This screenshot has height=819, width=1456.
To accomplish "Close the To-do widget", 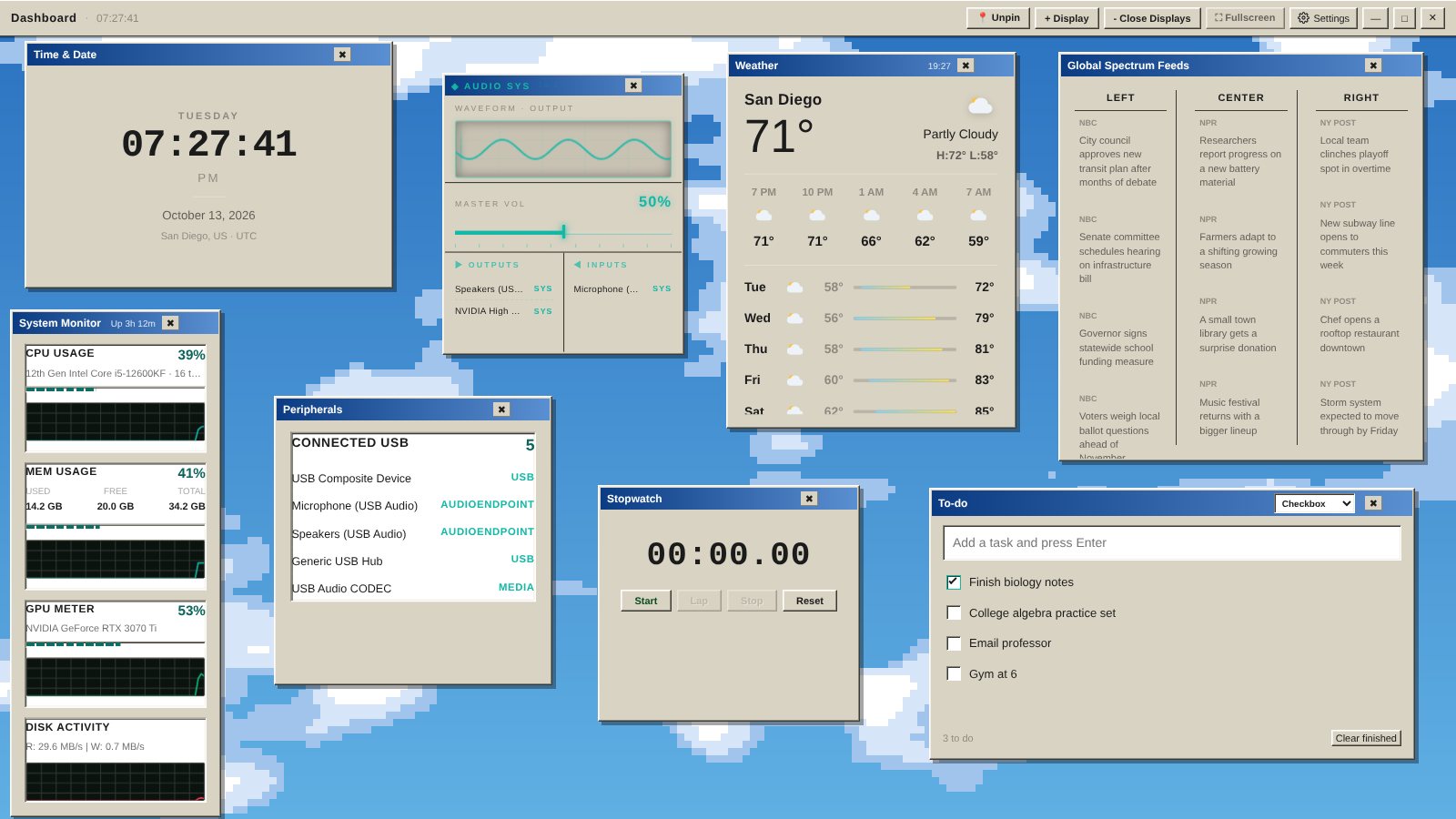I will tap(1373, 503).
